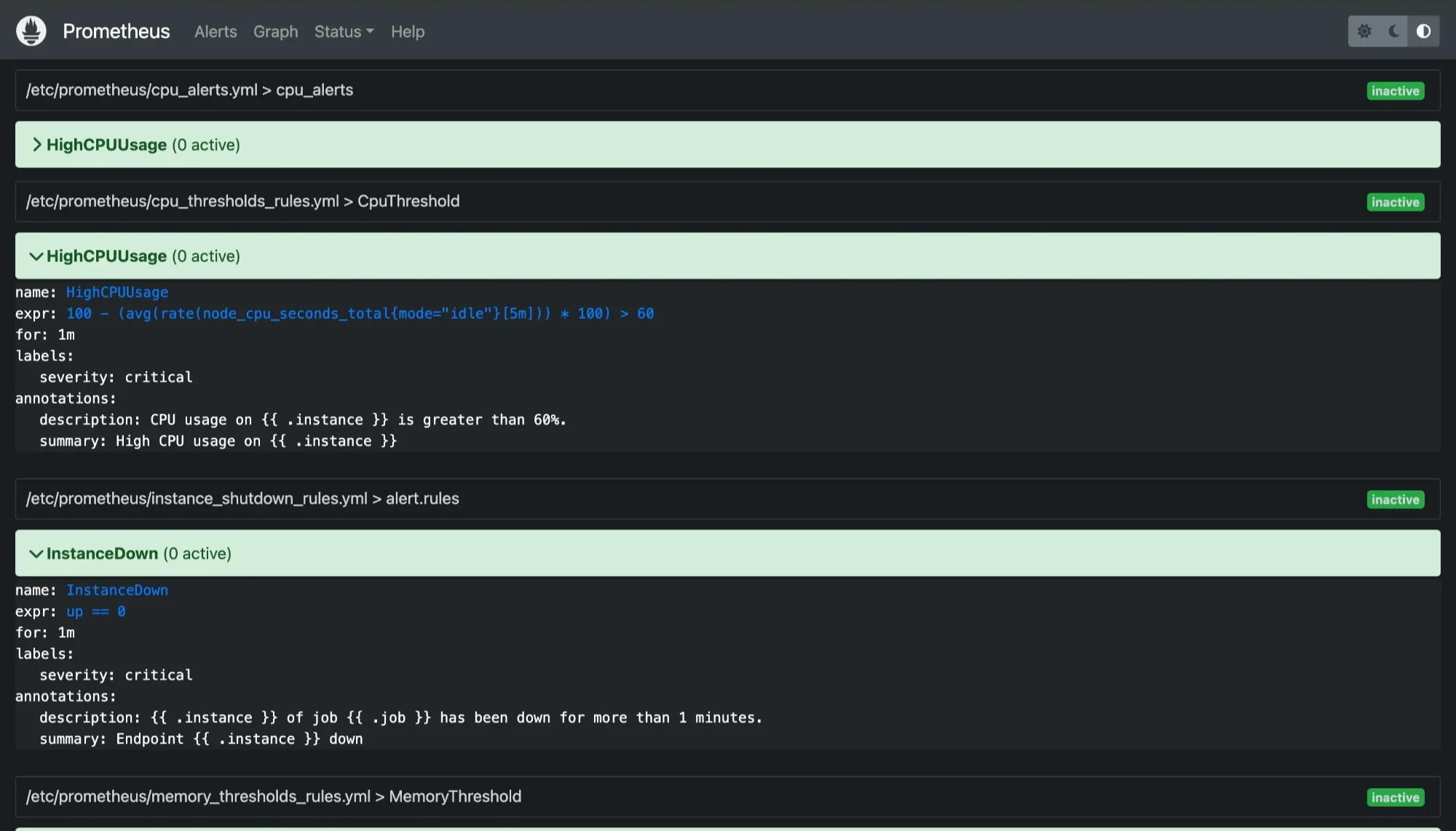The width and height of the screenshot is (1456, 831).
Task: Click 'severity: critical' label under InstanceDown
Action: (x=116, y=675)
